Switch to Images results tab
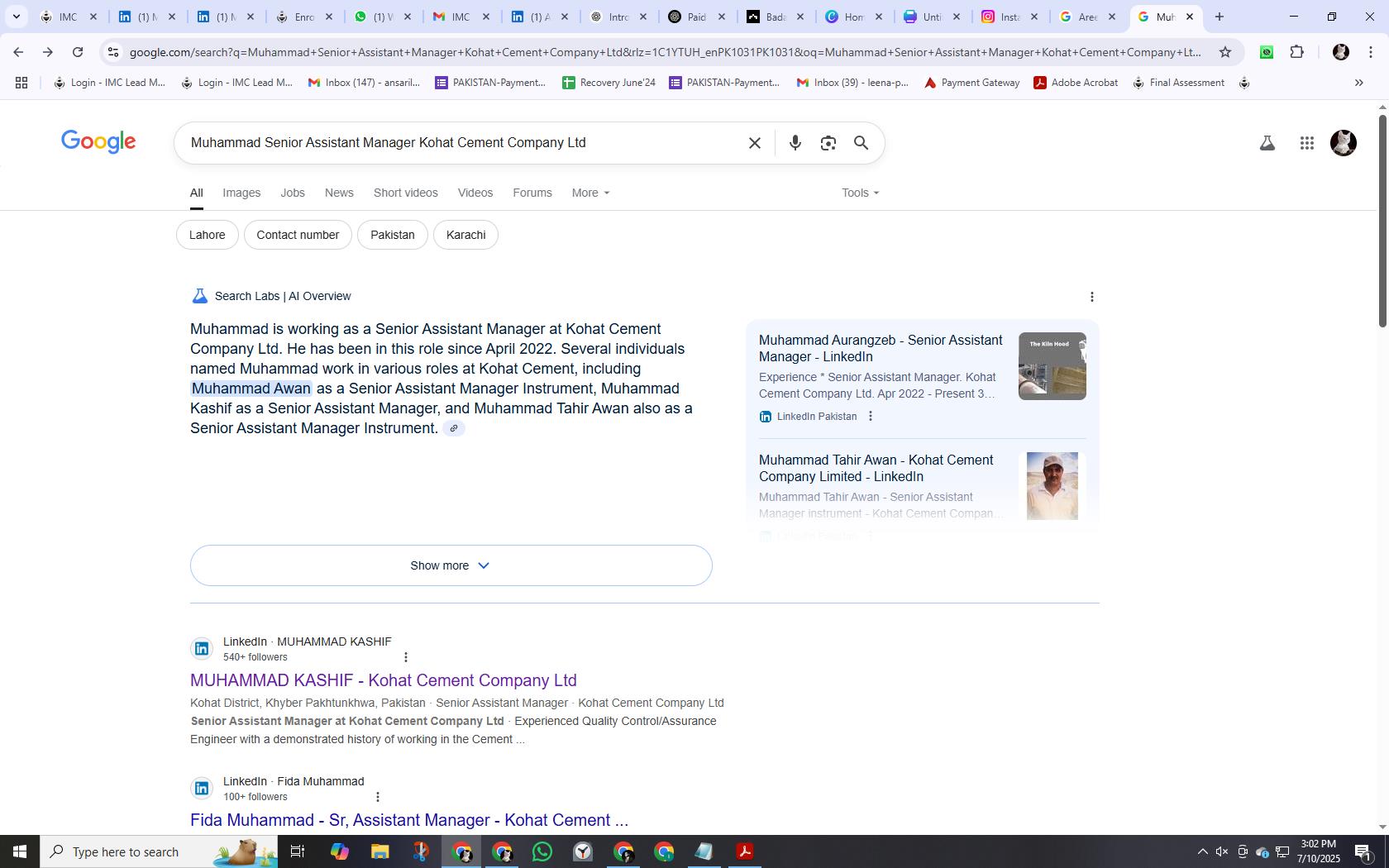1389x868 pixels. 241,193
